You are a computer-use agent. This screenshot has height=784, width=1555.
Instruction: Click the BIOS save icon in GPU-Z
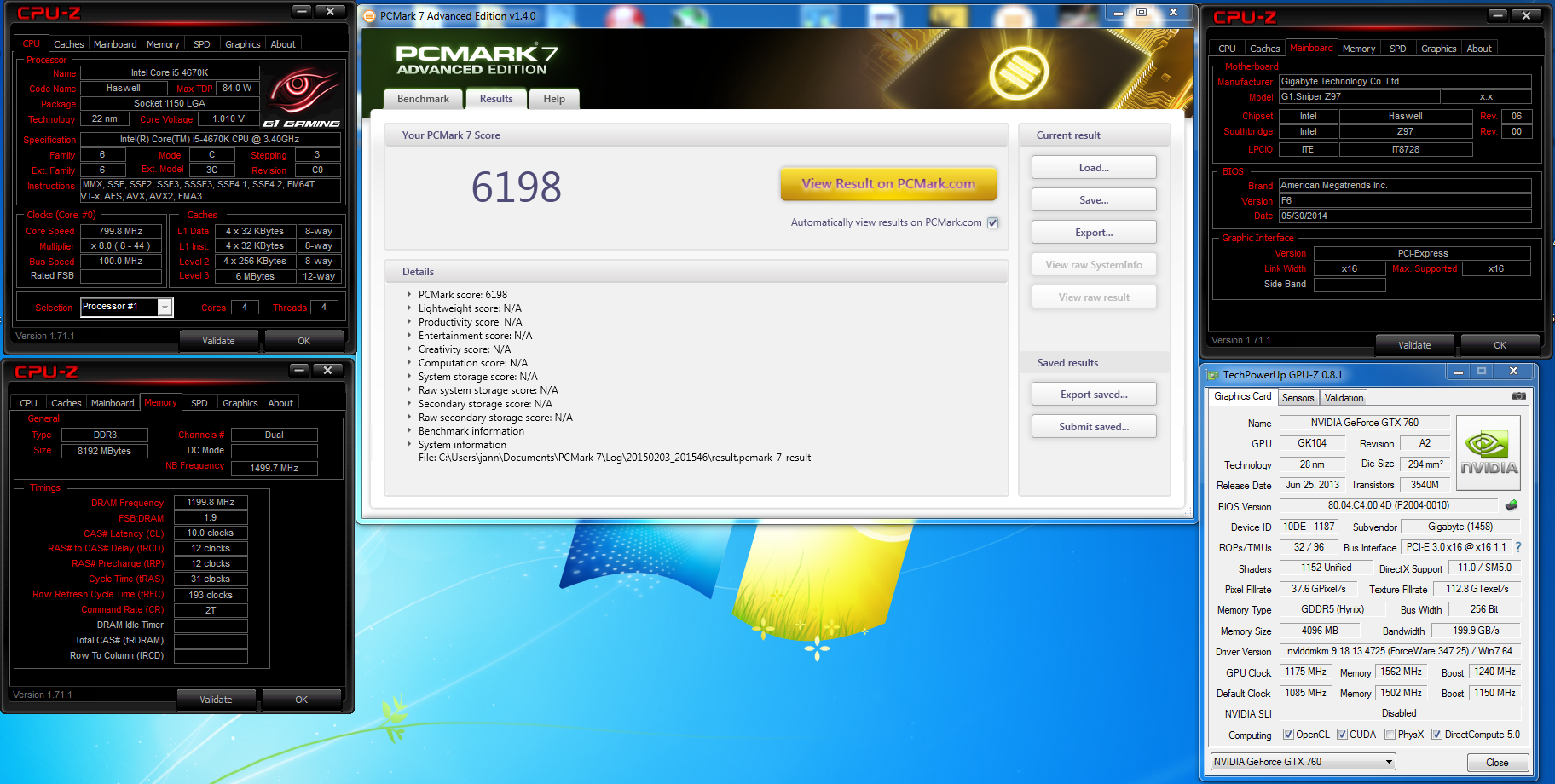[1512, 505]
